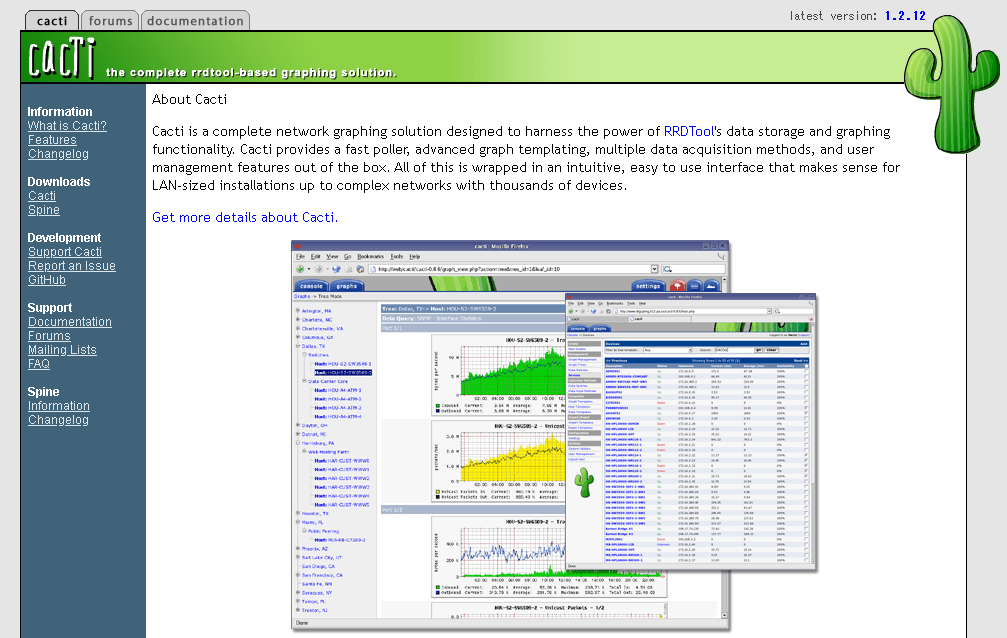Open the sidebar Documentation link

click(x=69, y=322)
